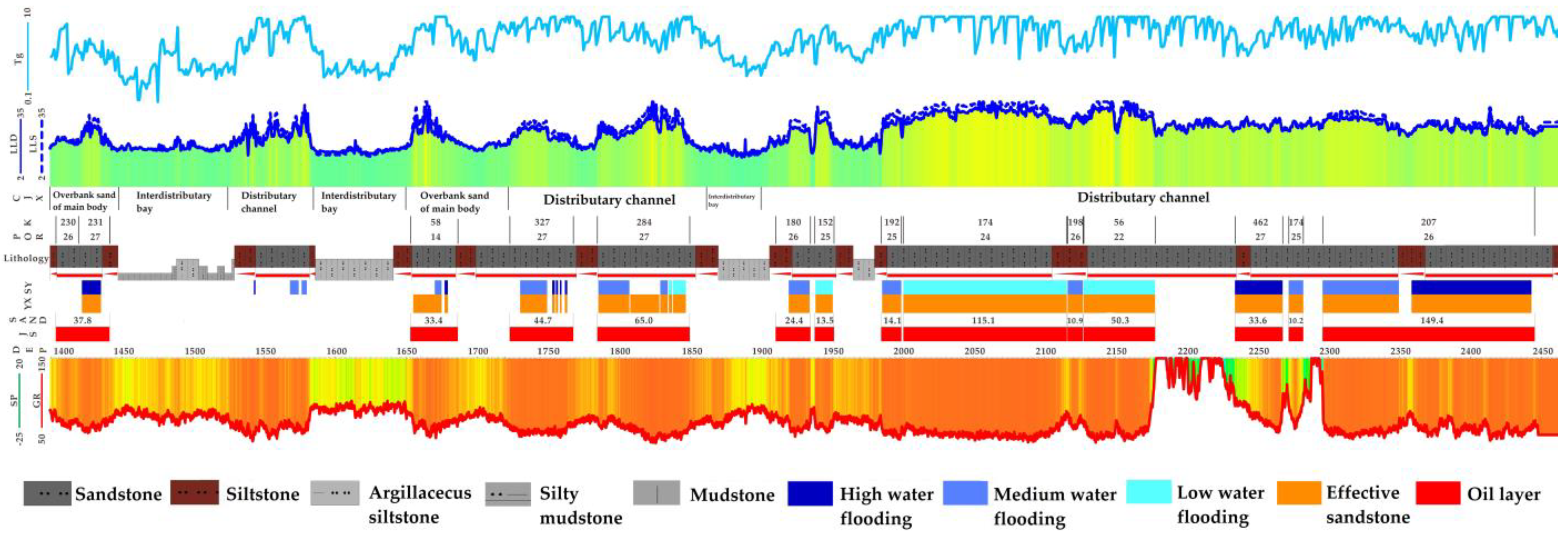
Task: Select the depth marker 1650
Action: pyautogui.click(x=407, y=351)
